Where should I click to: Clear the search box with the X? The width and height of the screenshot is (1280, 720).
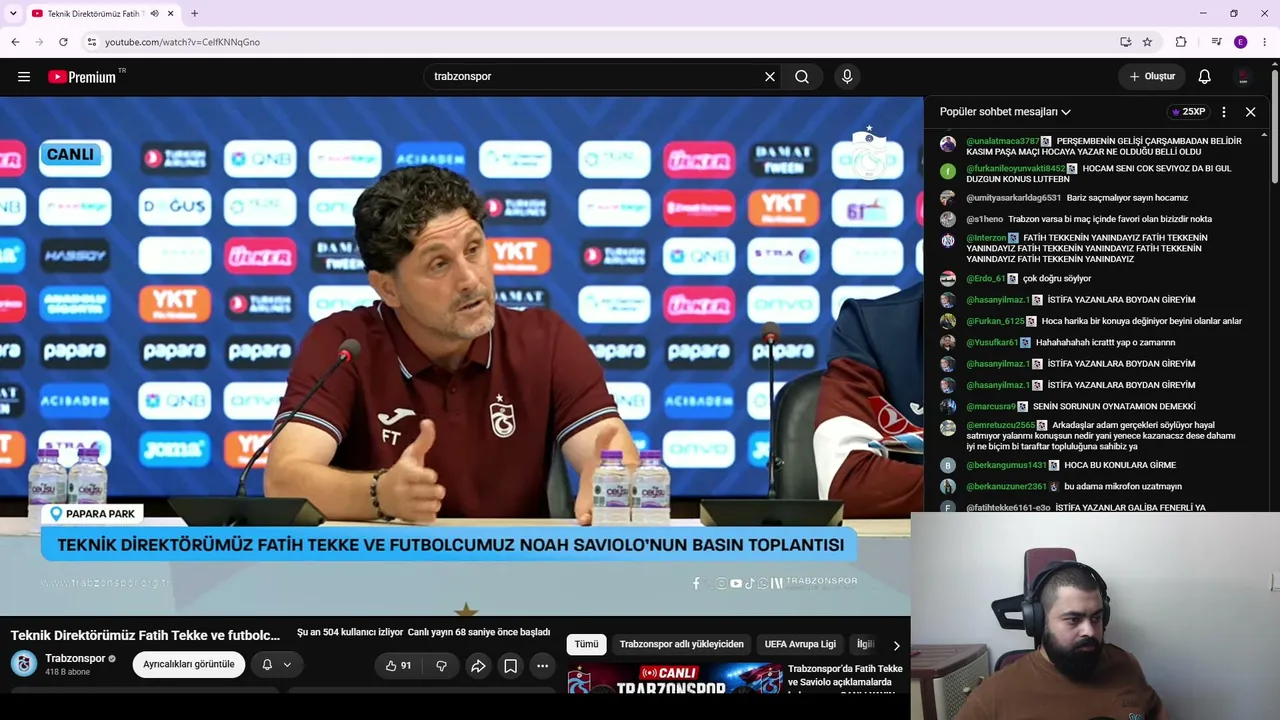[770, 77]
